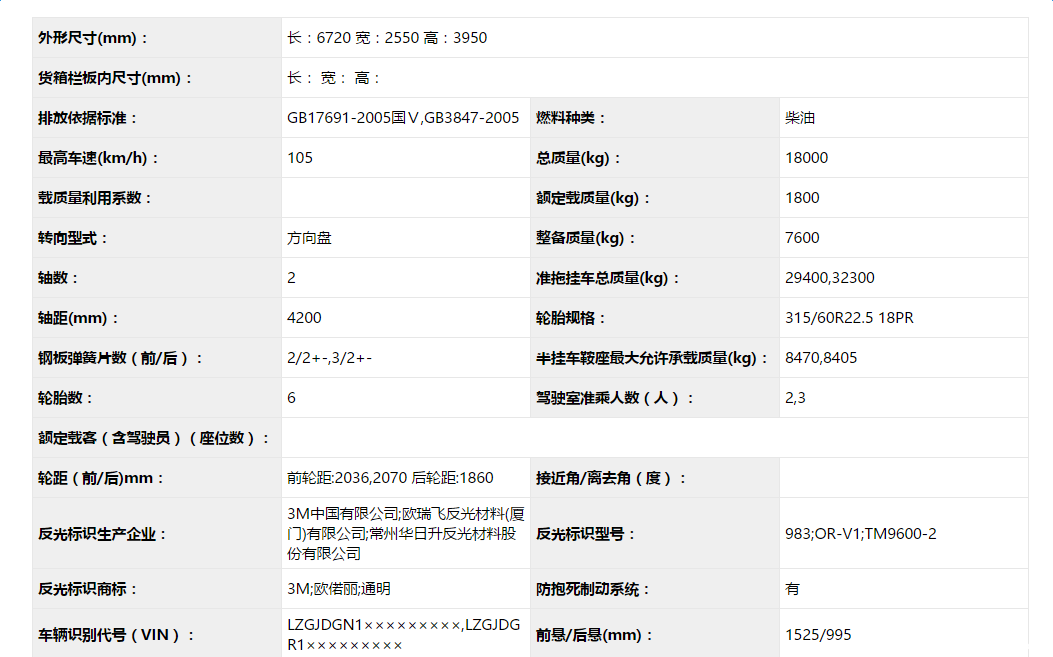Select reflective model value 983;OR-V1;TM9600-2
The image size is (1053, 657).
860,534
